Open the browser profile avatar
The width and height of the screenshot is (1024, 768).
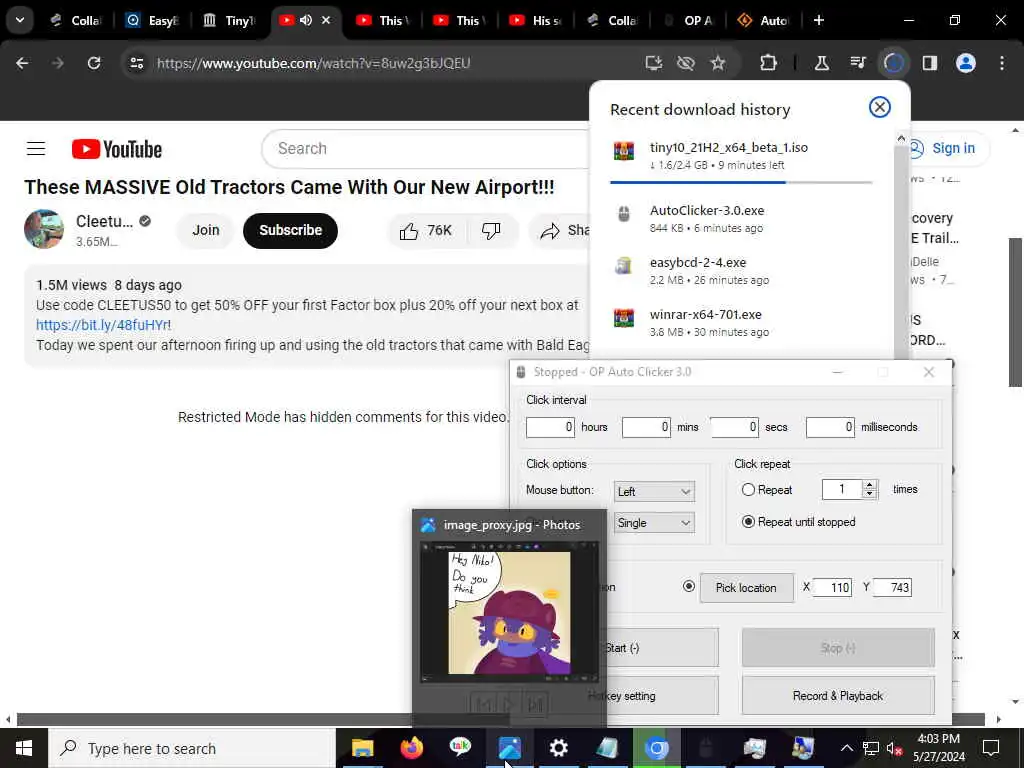(966, 63)
